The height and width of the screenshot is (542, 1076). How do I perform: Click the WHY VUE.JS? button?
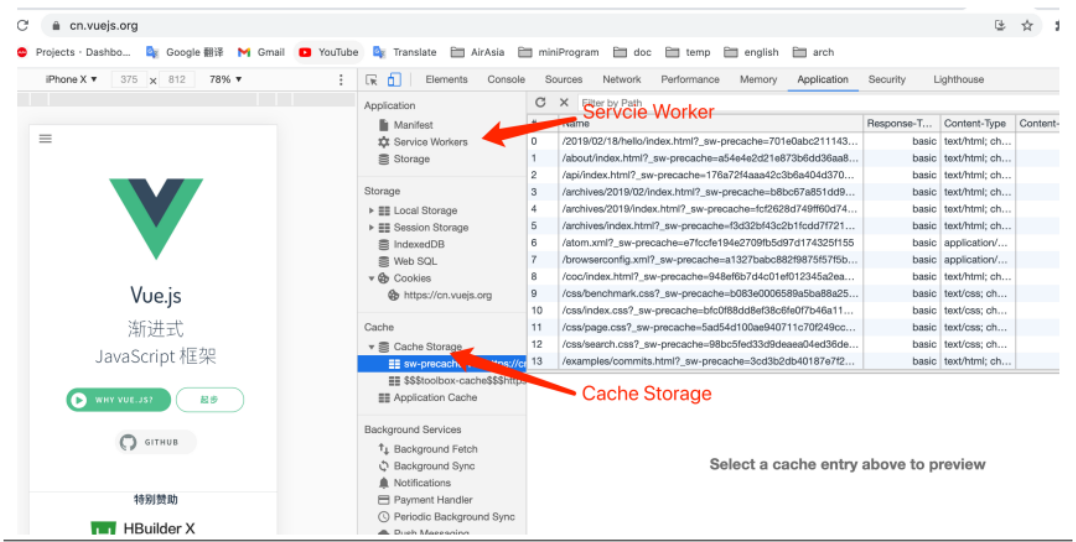point(118,400)
